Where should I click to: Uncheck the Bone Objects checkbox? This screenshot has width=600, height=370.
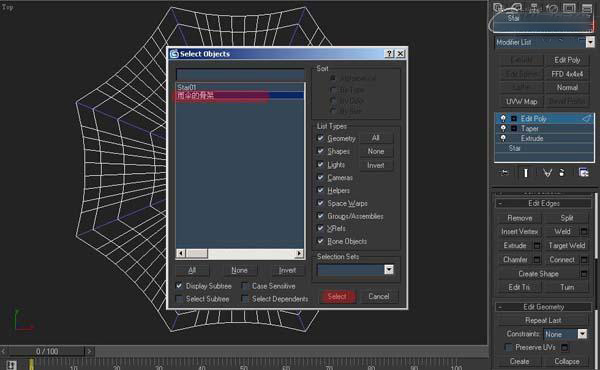click(320, 241)
